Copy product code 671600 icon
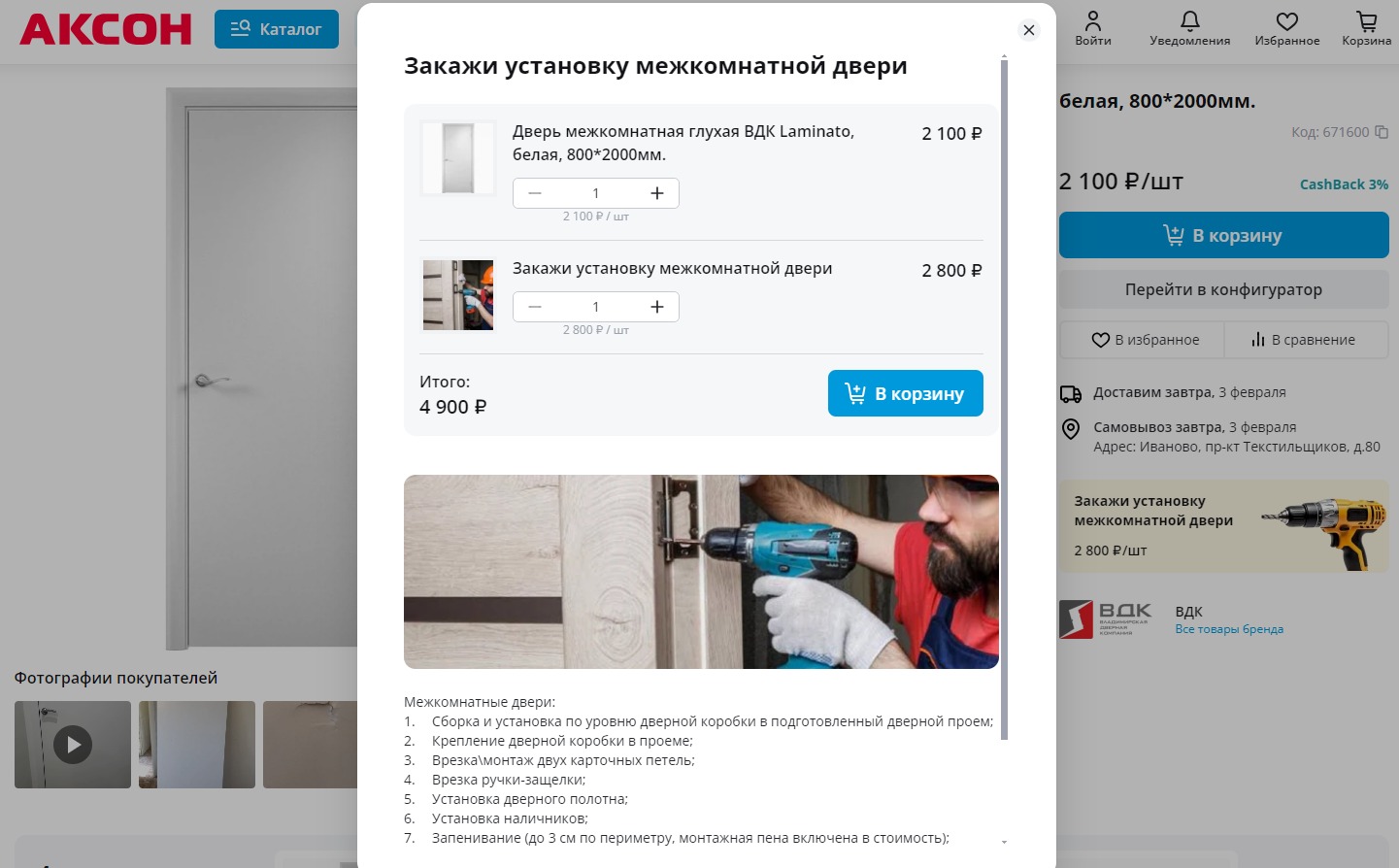 tap(1382, 132)
